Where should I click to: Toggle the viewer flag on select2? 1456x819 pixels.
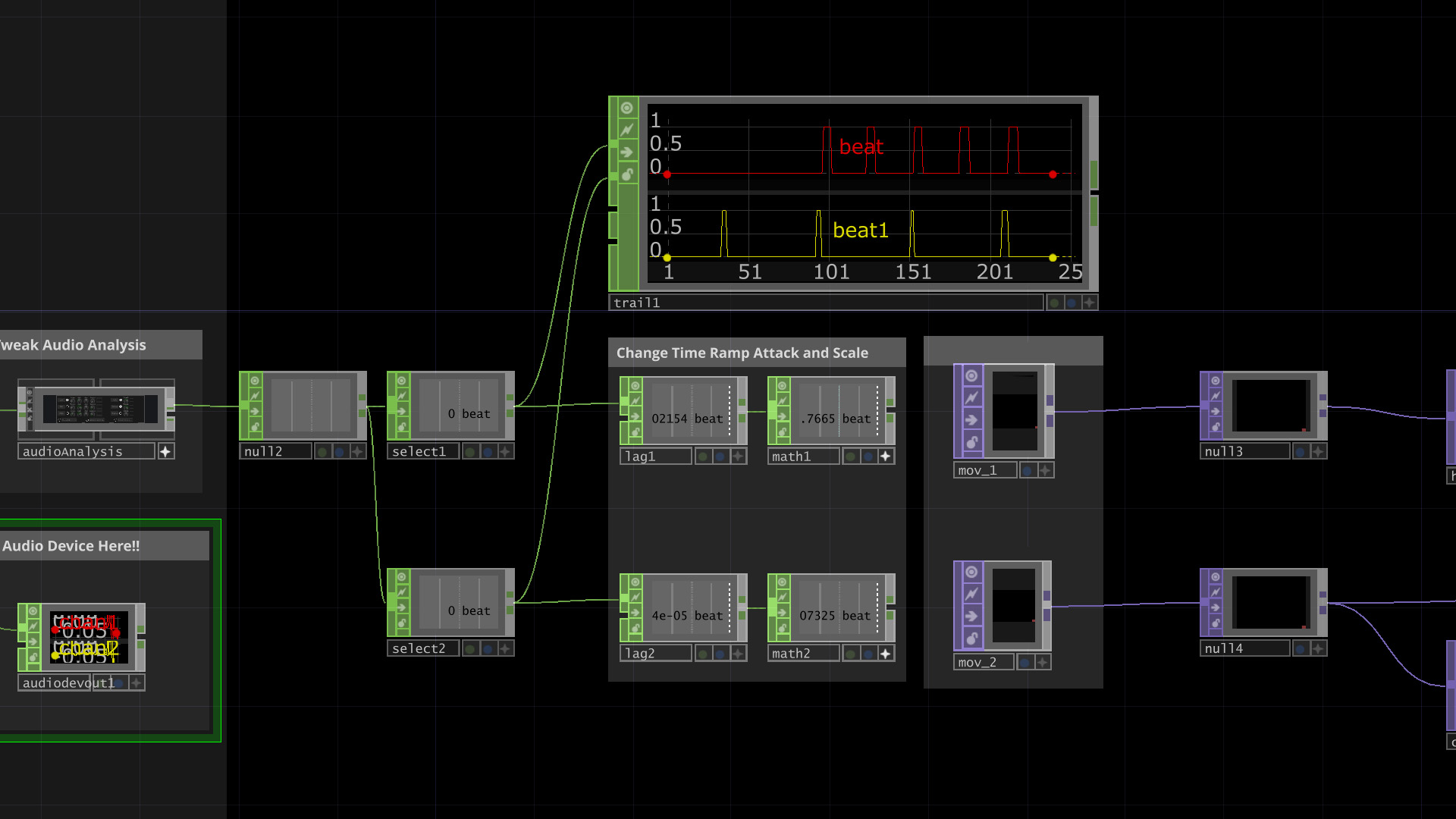coord(402,577)
